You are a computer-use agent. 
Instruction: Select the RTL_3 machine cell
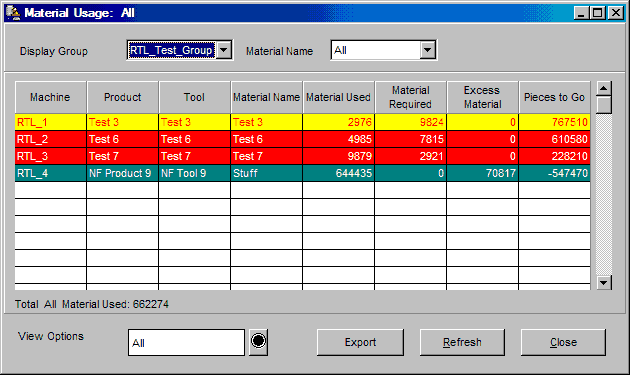click(51, 156)
